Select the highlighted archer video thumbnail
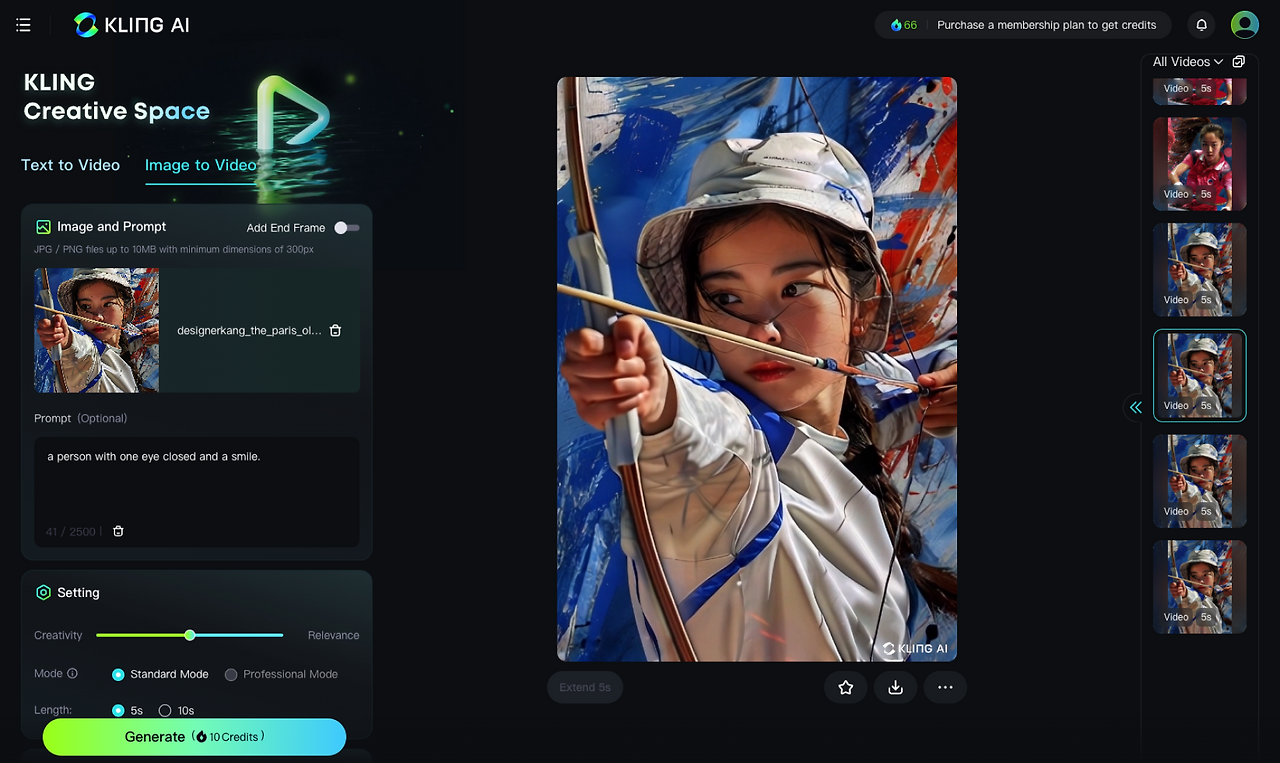This screenshot has width=1280, height=763. [x=1200, y=375]
